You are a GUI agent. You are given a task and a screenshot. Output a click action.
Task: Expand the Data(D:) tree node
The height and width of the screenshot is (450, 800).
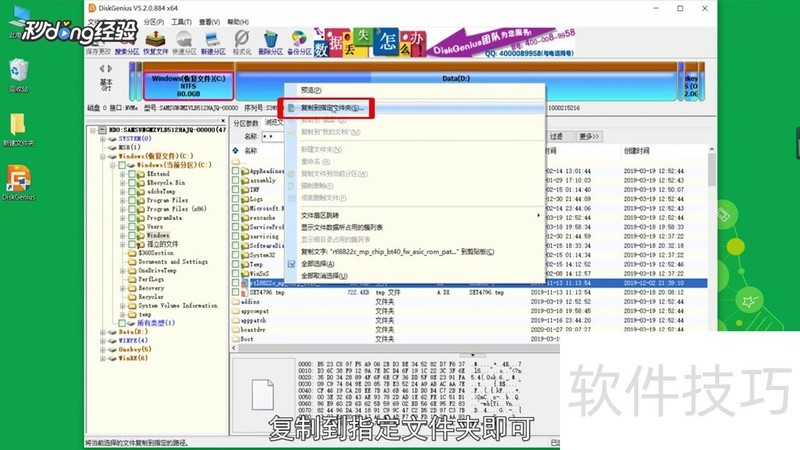click(x=103, y=332)
